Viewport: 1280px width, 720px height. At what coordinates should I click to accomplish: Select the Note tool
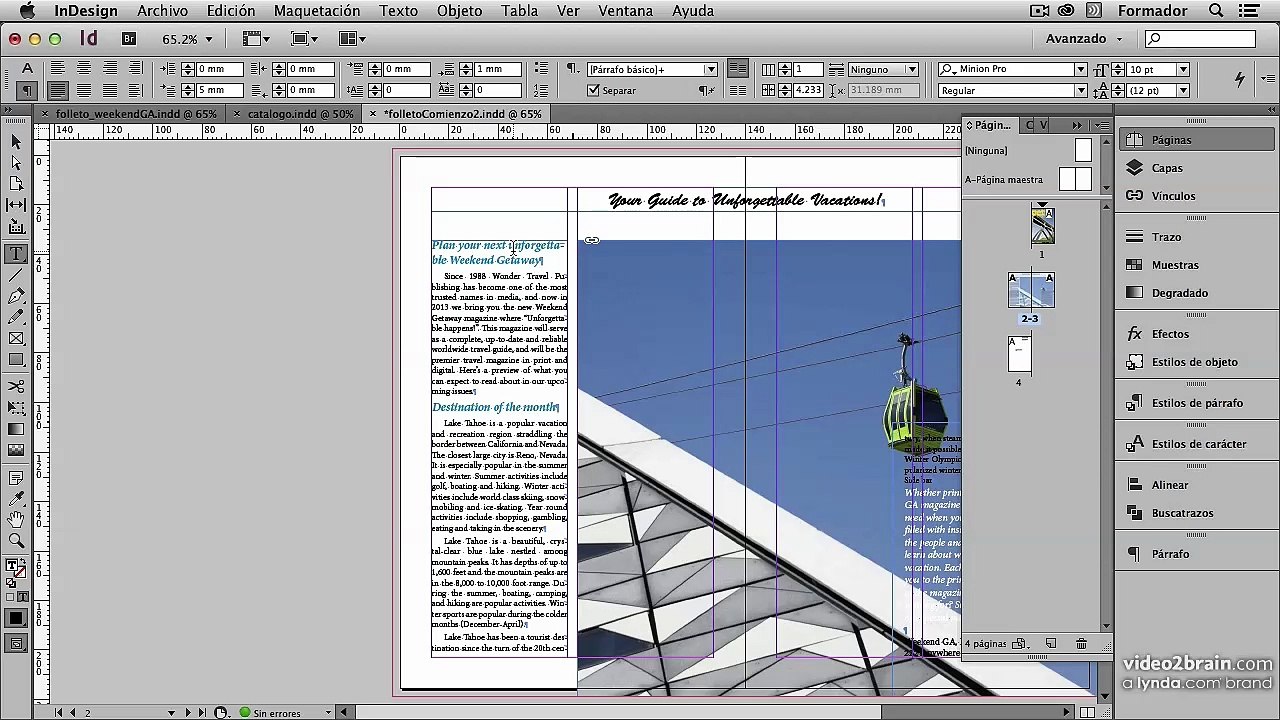(16, 477)
